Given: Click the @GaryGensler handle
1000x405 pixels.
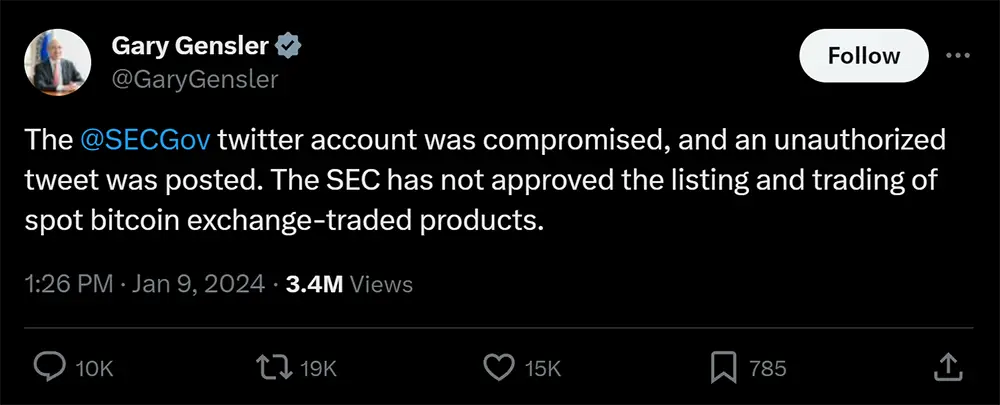Looking at the screenshot, I should pyautogui.click(x=194, y=79).
